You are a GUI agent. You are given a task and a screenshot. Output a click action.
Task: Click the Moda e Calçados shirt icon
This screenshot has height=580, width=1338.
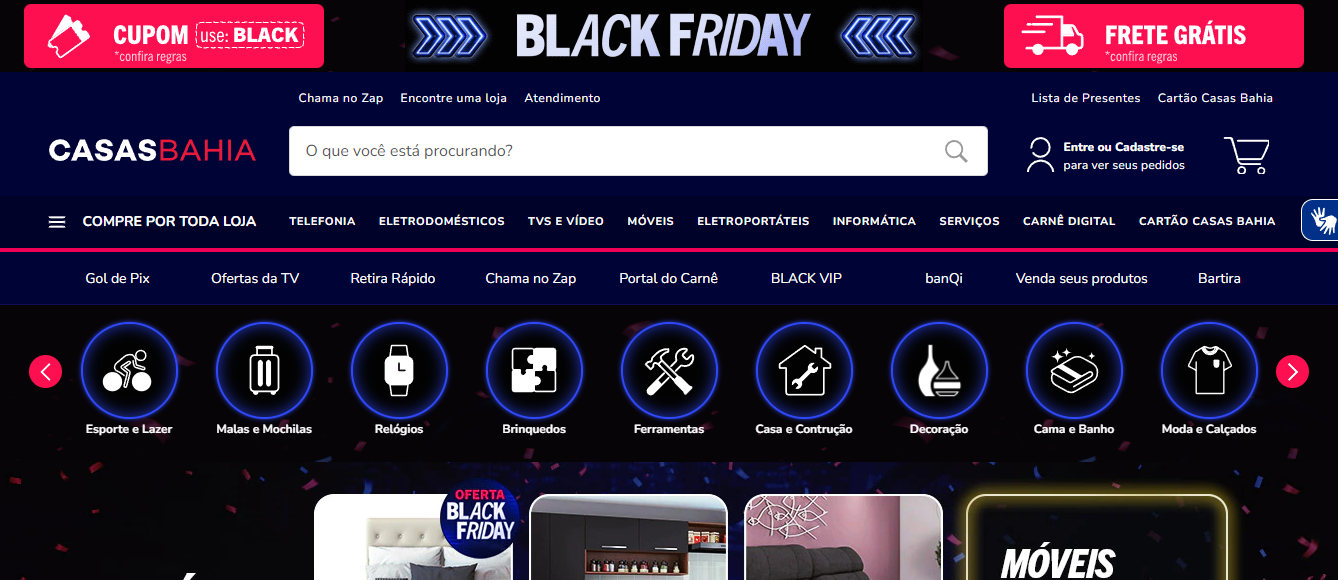pyautogui.click(x=1209, y=371)
